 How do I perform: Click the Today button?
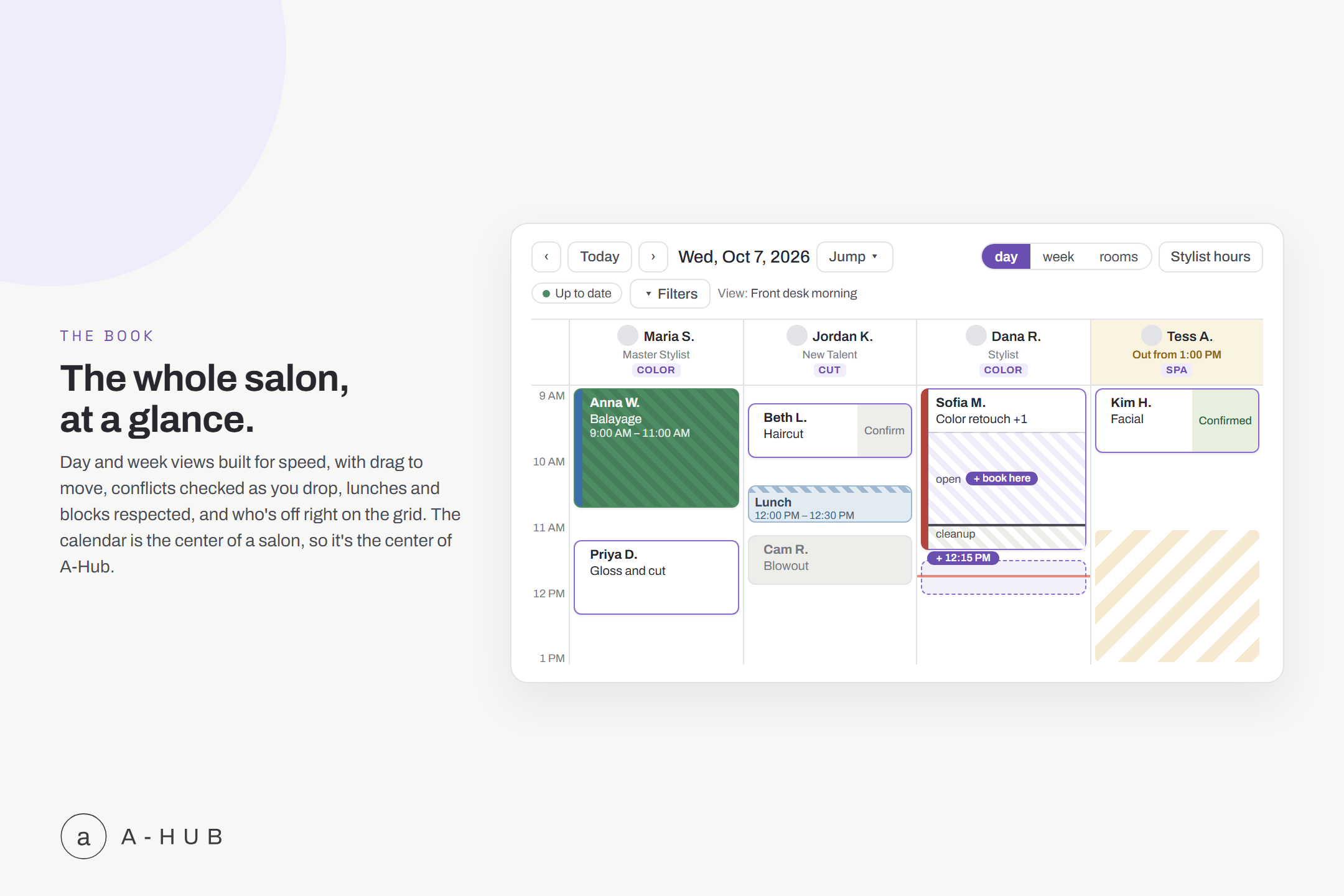(600, 257)
